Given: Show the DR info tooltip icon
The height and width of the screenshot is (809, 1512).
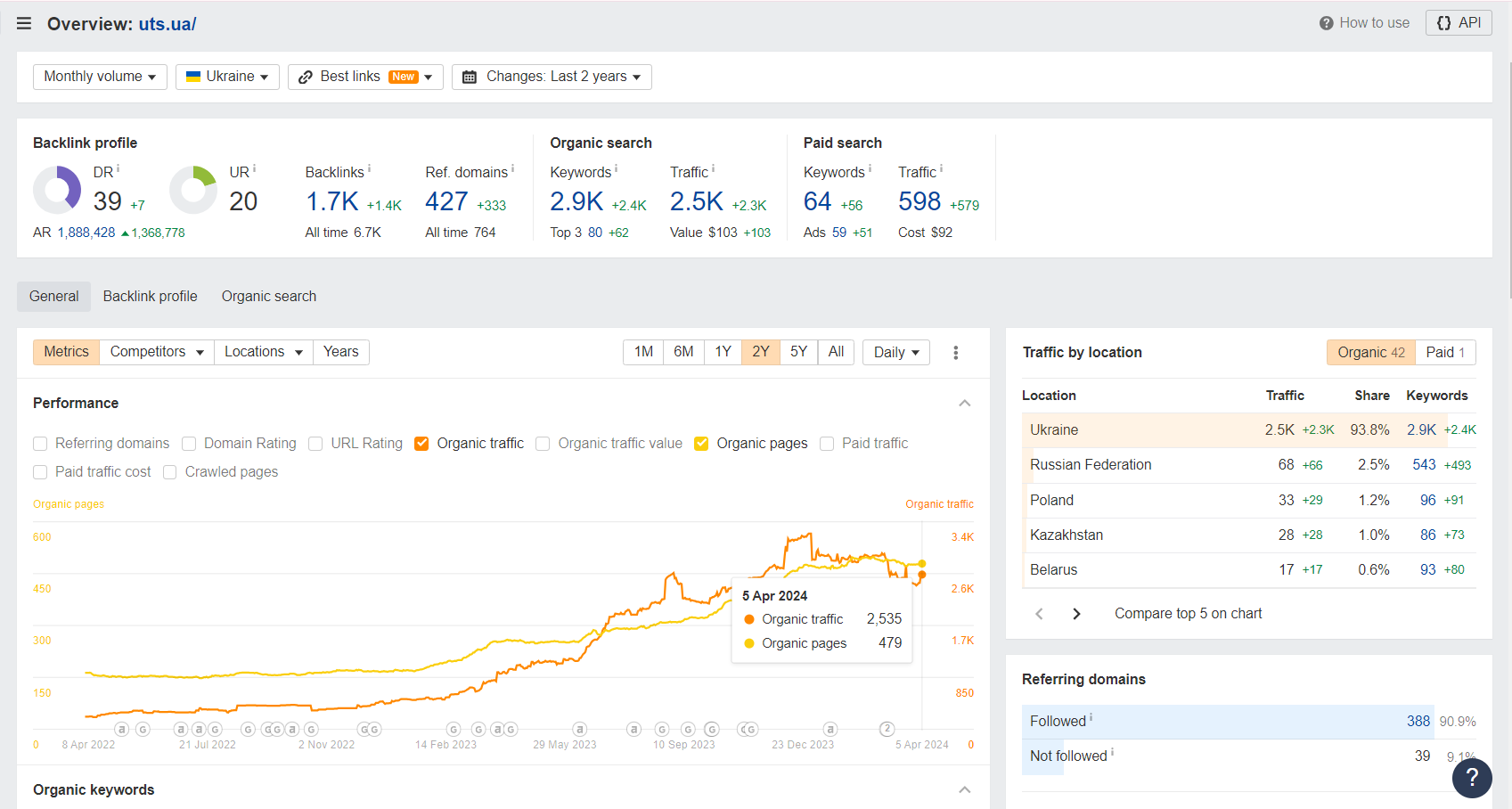Looking at the screenshot, I should pyautogui.click(x=118, y=168).
